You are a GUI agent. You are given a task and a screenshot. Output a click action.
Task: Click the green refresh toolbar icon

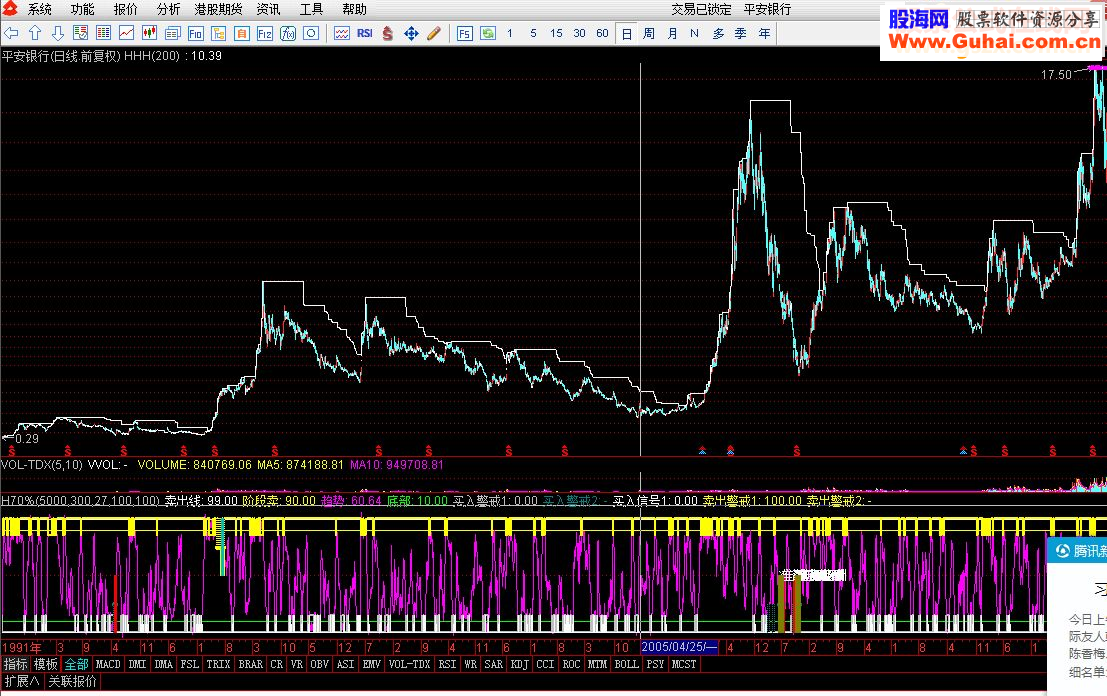pyautogui.click(x=488, y=33)
